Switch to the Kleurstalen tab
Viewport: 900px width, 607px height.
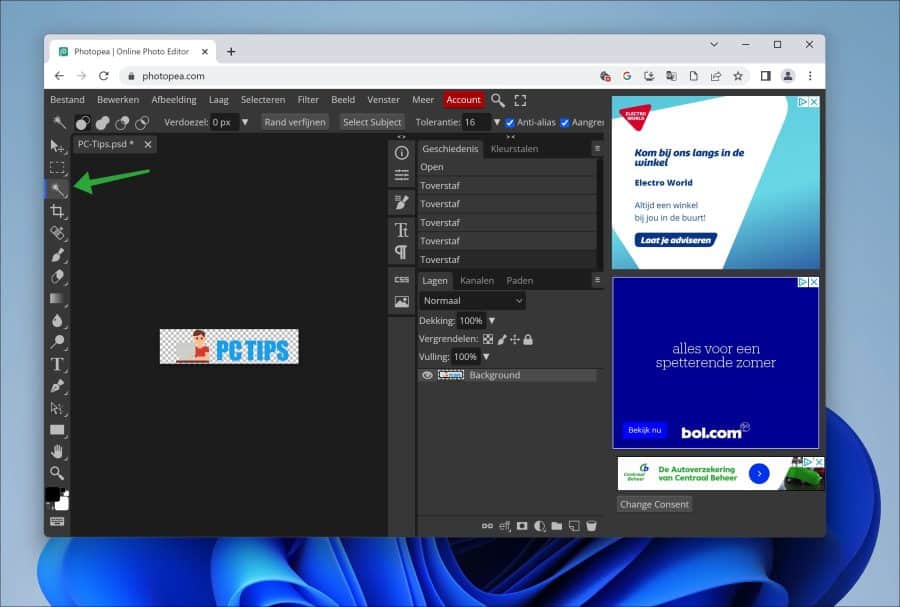pos(514,149)
